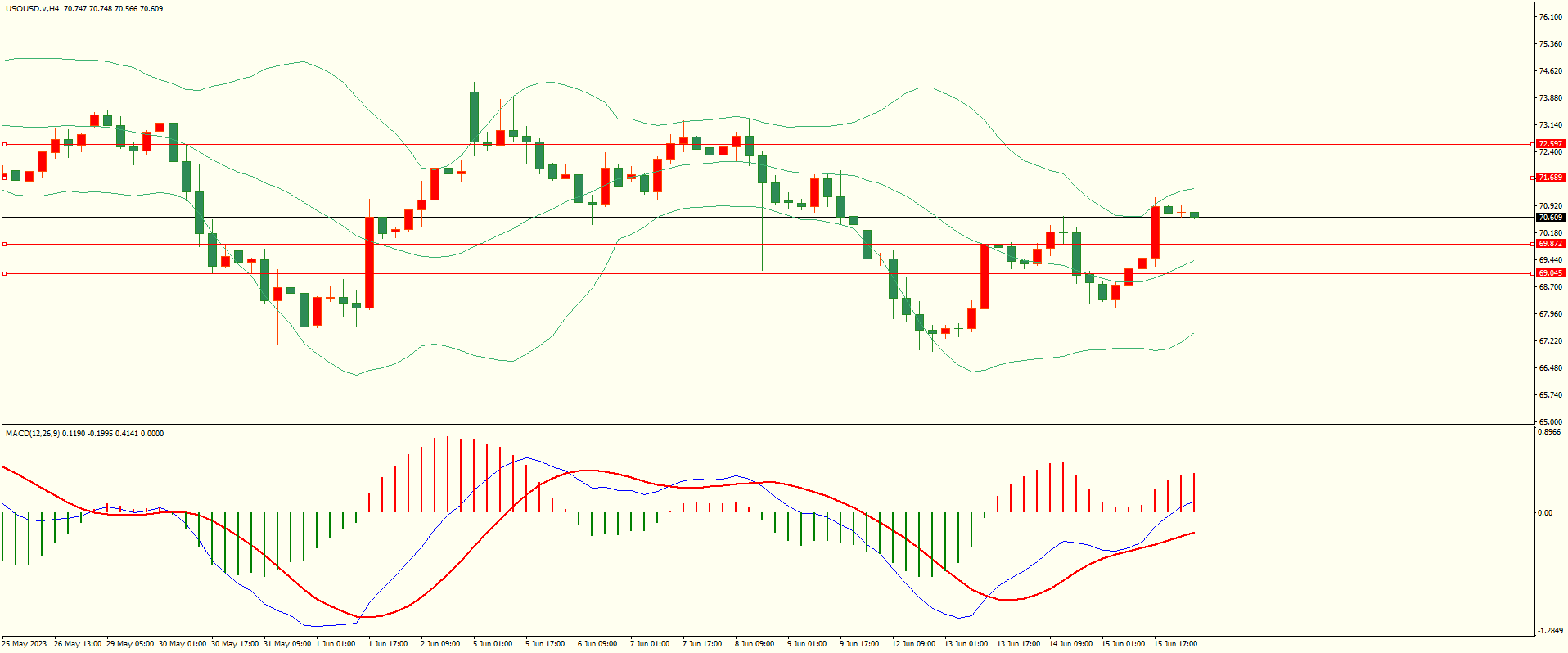Click the tall green candle at 5 Jun 01:00
The width and height of the screenshot is (1568, 653).
[474, 116]
